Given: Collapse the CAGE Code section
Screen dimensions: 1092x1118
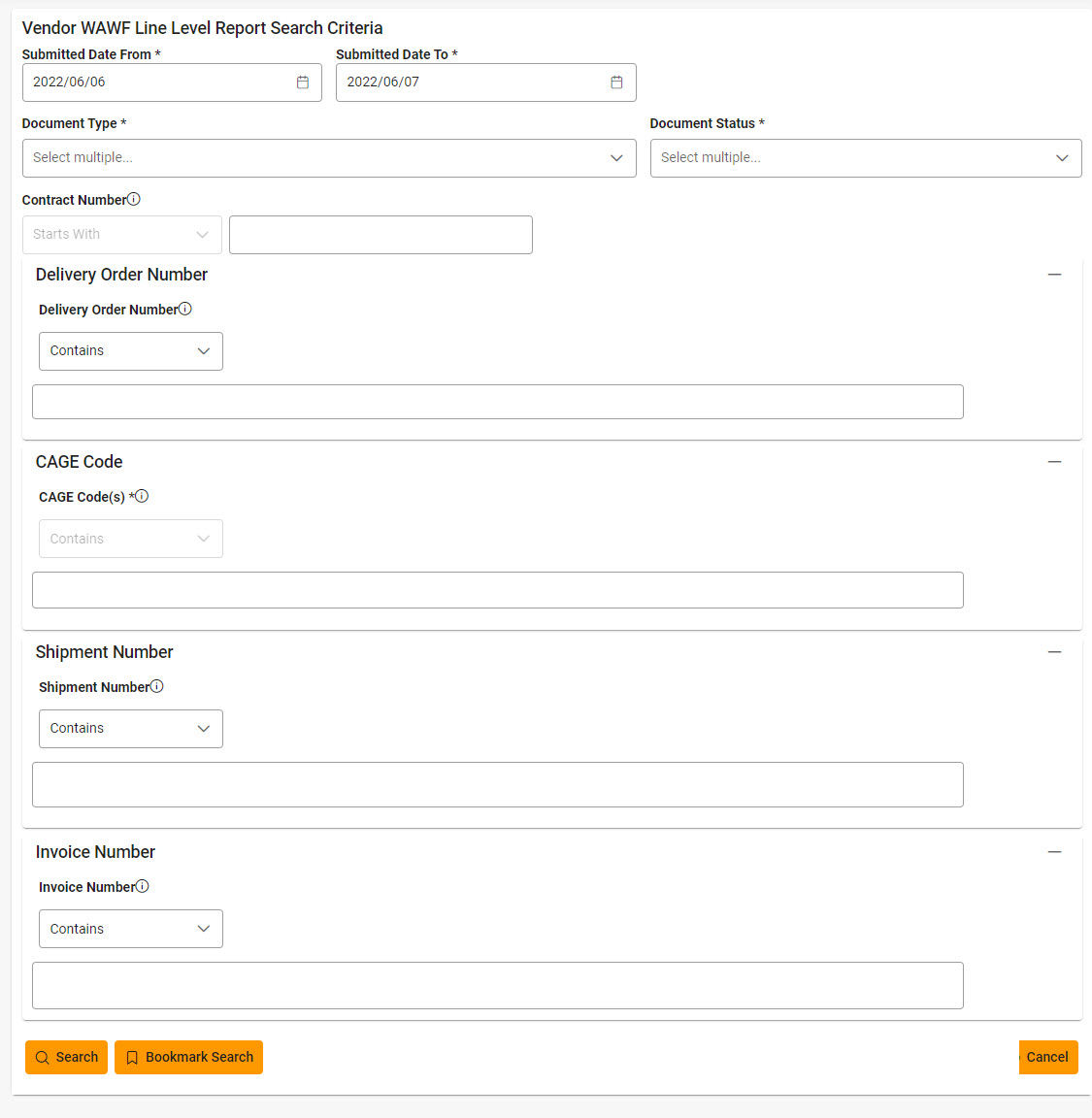Looking at the screenshot, I should pyautogui.click(x=1054, y=462).
